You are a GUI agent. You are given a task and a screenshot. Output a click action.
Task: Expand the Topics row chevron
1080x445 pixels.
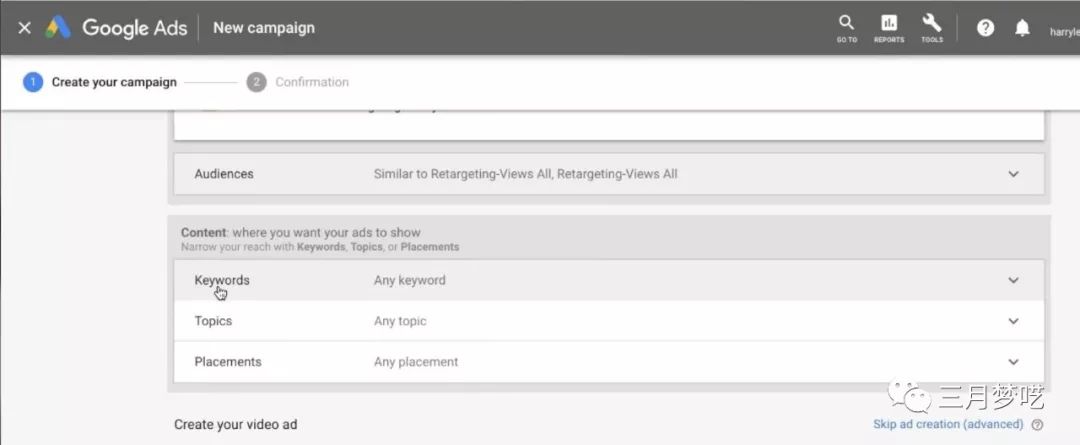[x=1013, y=321]
